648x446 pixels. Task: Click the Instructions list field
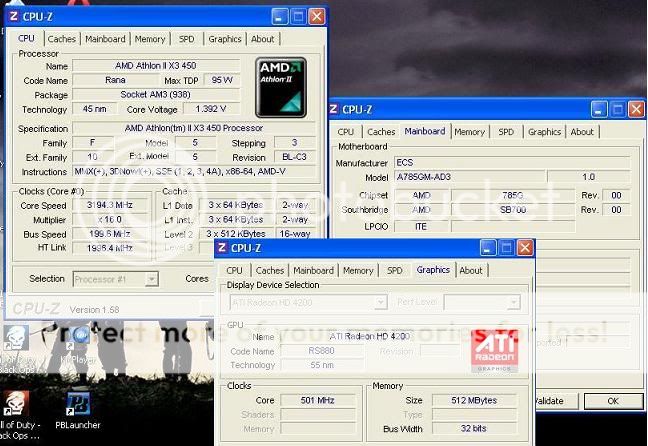pyautogui.click(x=194, y=172)
